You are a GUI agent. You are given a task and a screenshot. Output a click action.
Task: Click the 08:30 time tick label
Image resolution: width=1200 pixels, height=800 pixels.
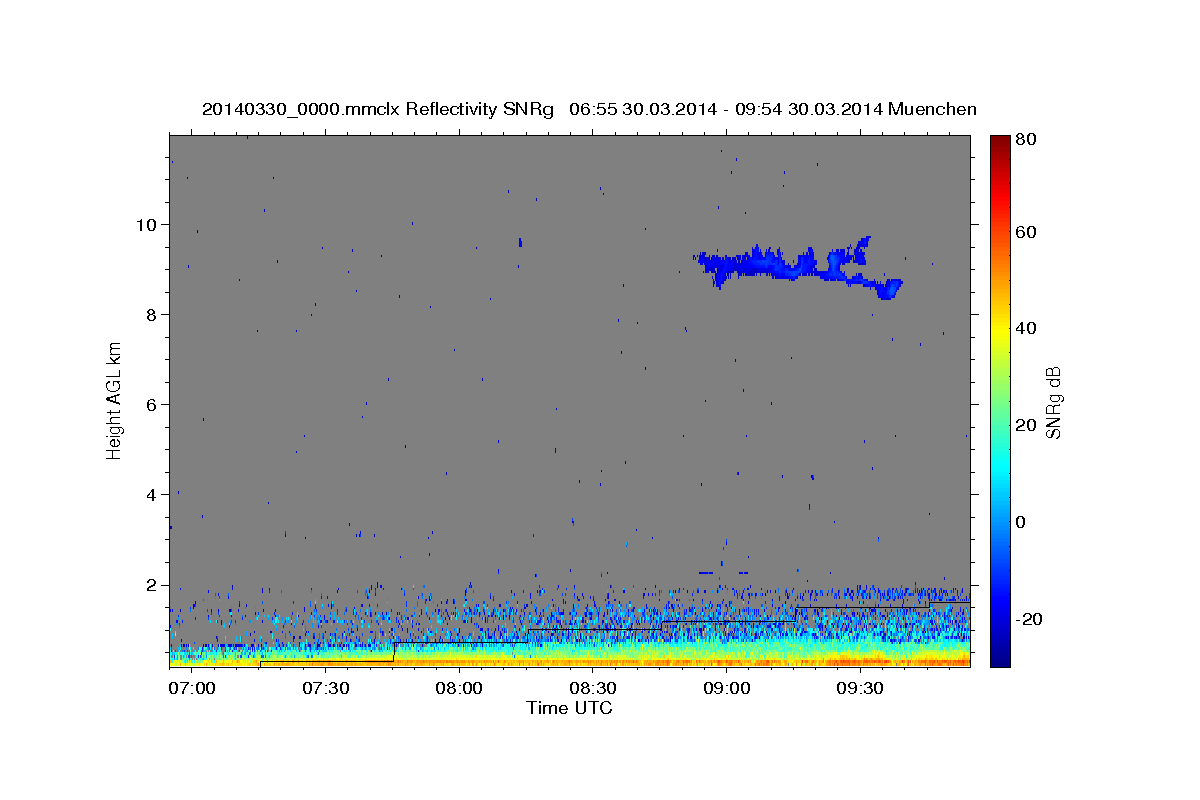[x=592, y=688]
